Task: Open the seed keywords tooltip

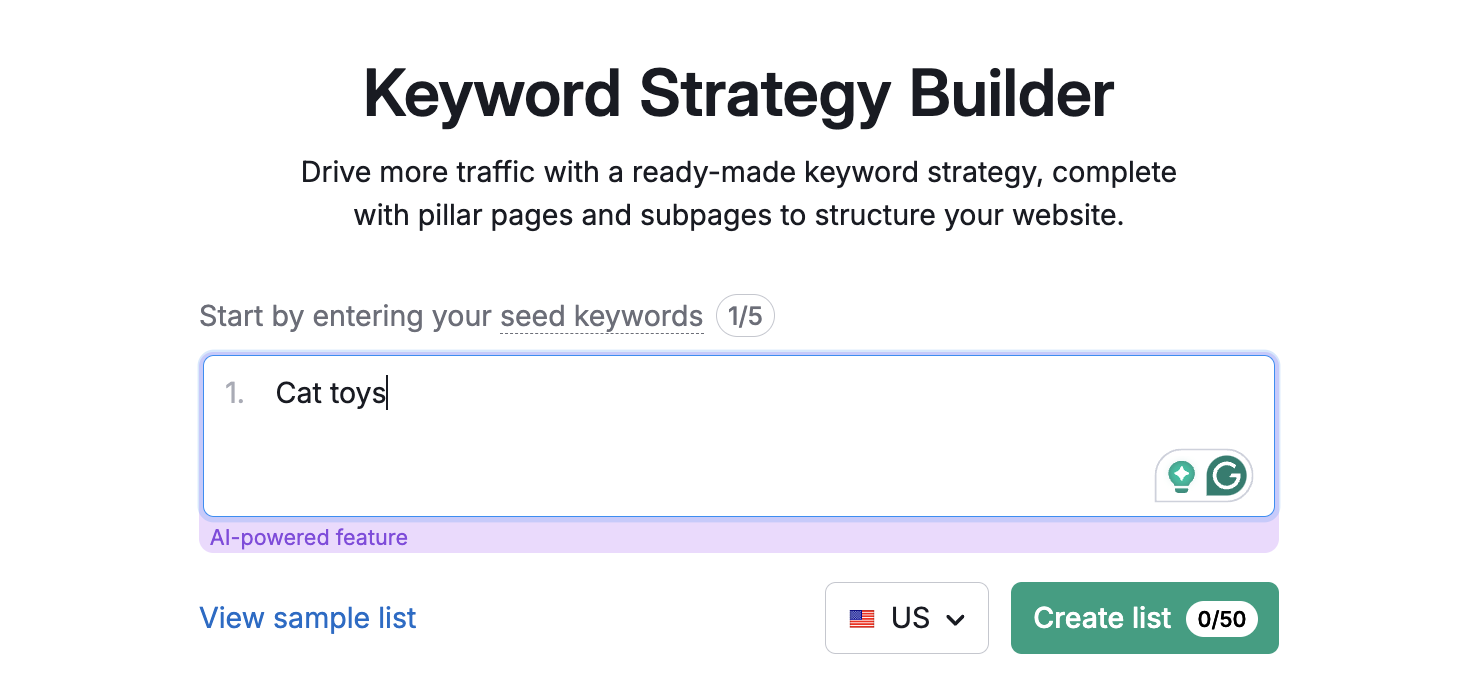Action: [601, 316]
